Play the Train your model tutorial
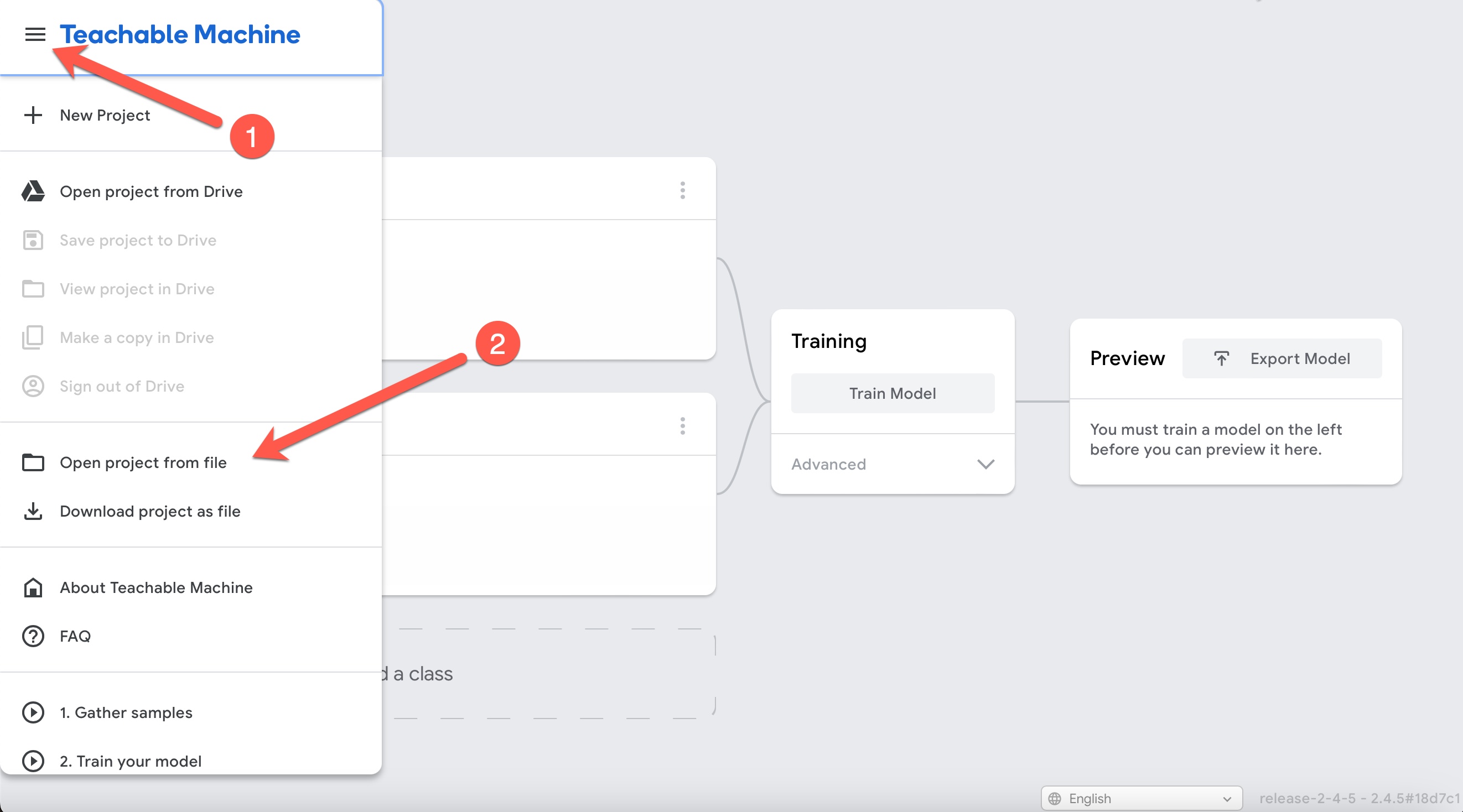This screenshot has width=1463, height=812. tap(33, 761)
